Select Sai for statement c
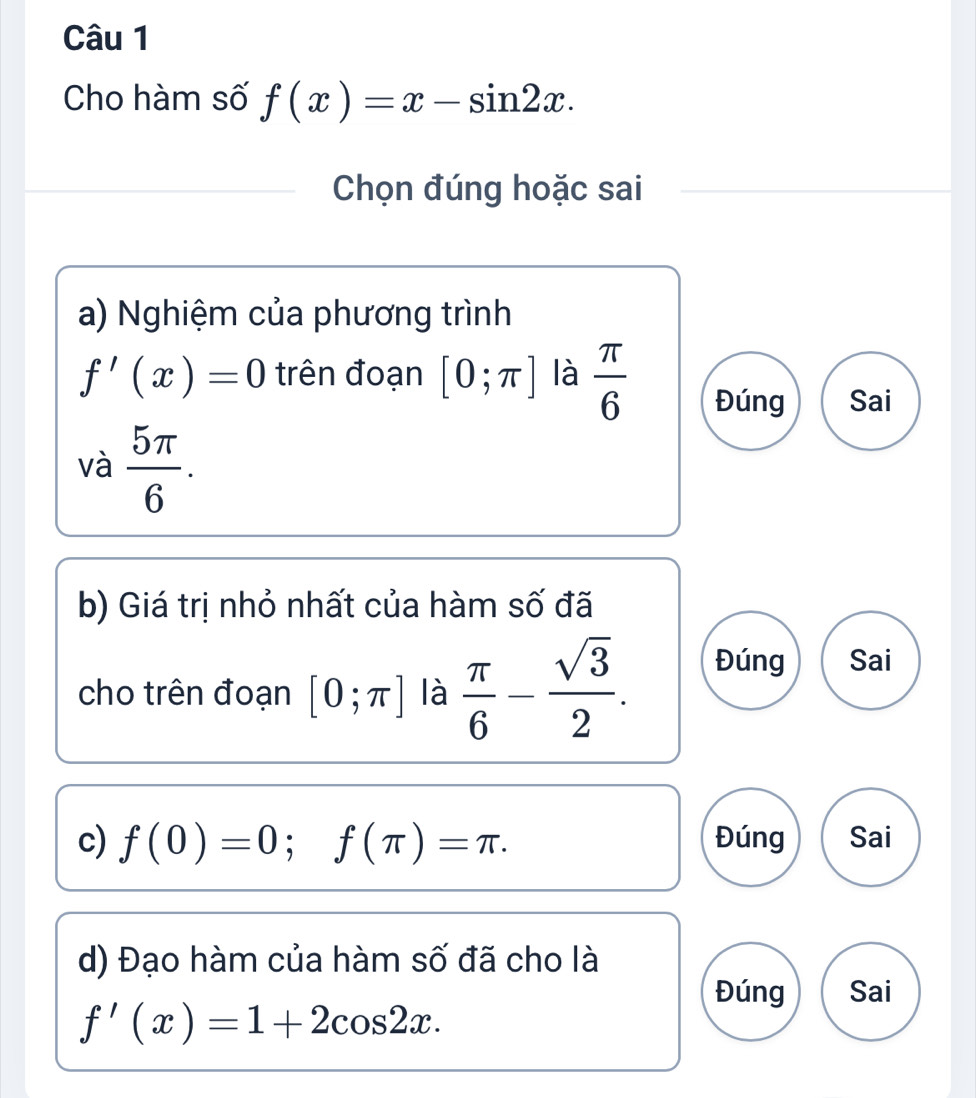The image size is (976, 1098). click(x=869, y=838)
